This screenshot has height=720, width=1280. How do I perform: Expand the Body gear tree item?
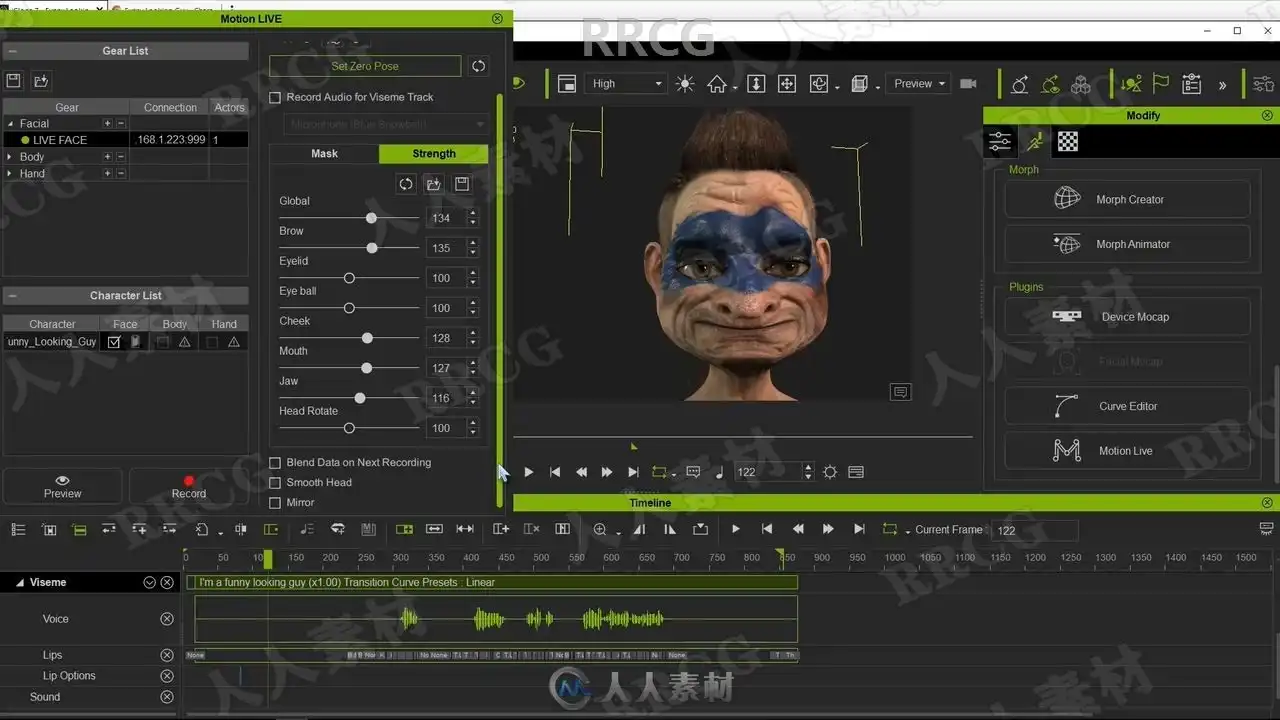coord(10,157)
